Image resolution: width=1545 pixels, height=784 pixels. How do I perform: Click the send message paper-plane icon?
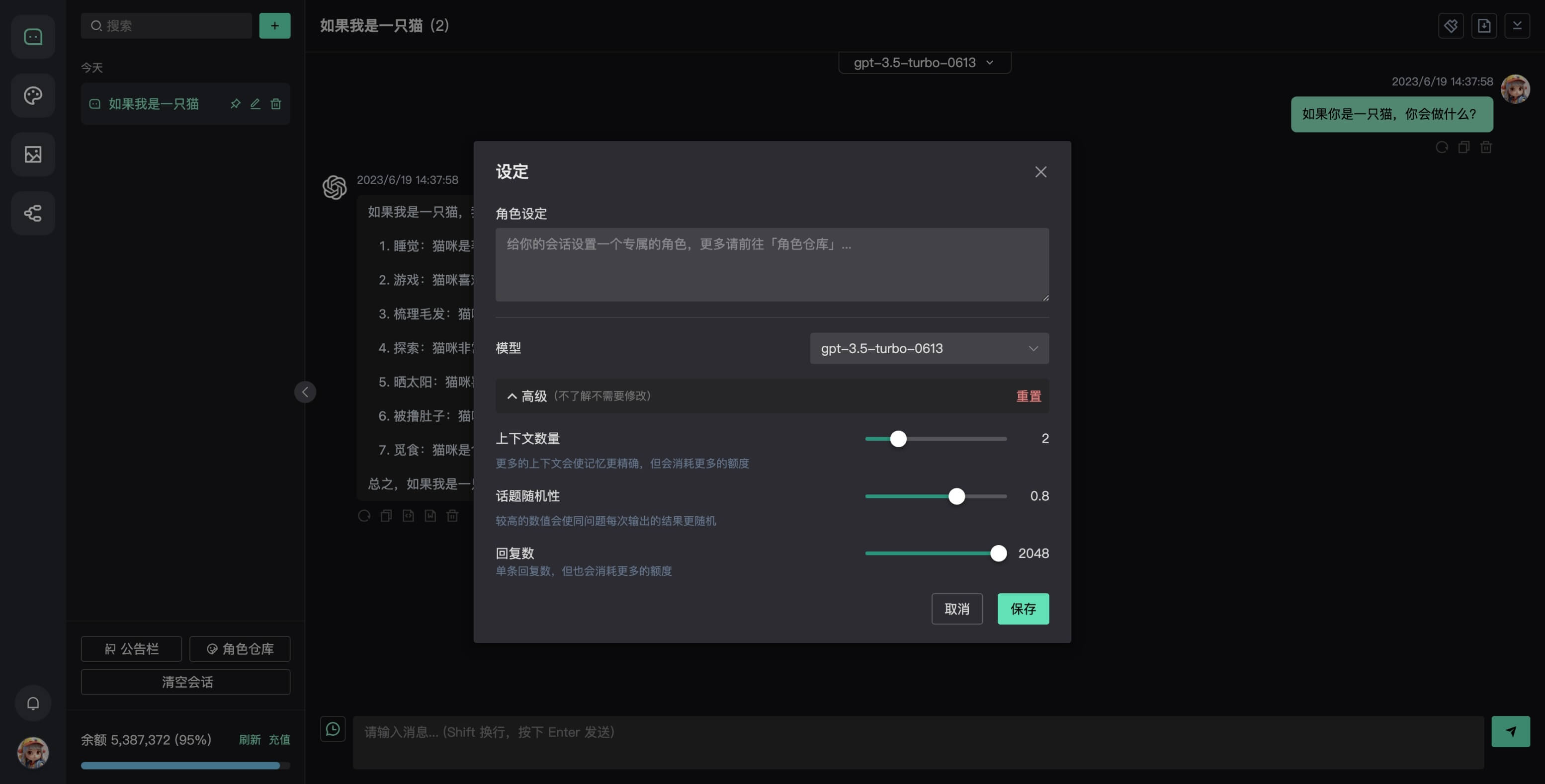click(1510, 731)
